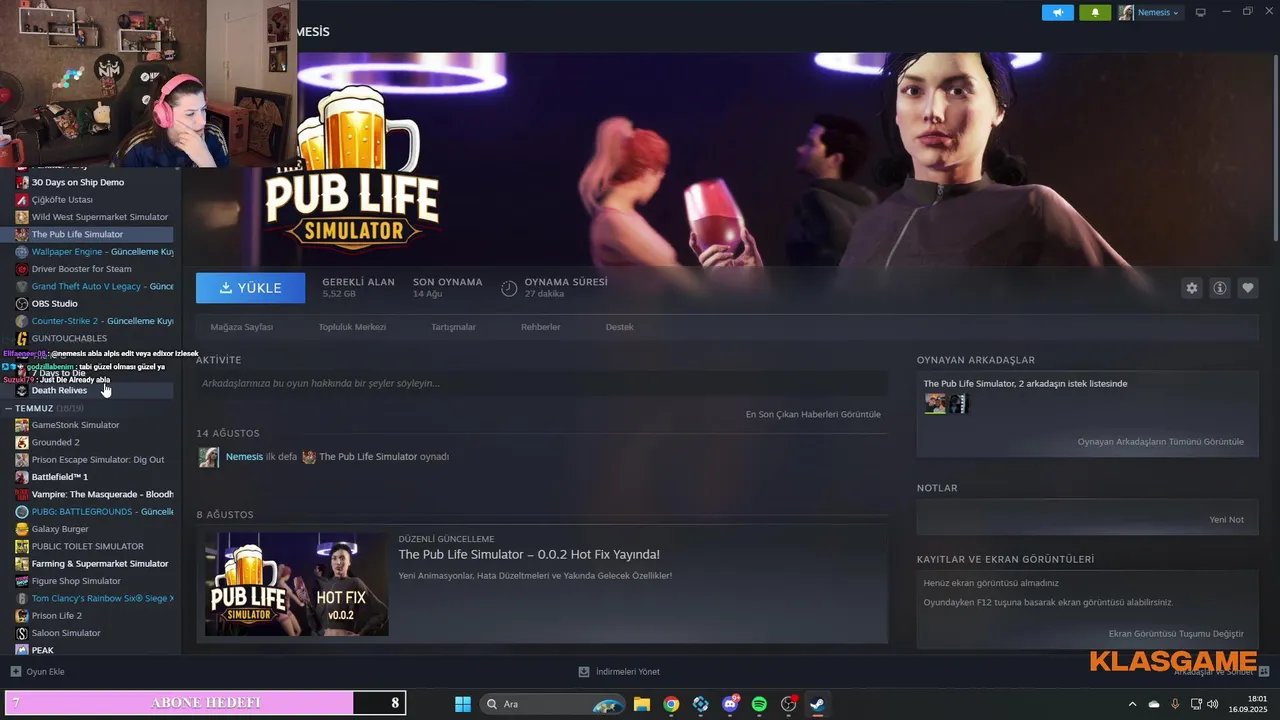Select Farming & Supermarket Simulator
Screen dimensions: 1280x720
click(100, 563)
